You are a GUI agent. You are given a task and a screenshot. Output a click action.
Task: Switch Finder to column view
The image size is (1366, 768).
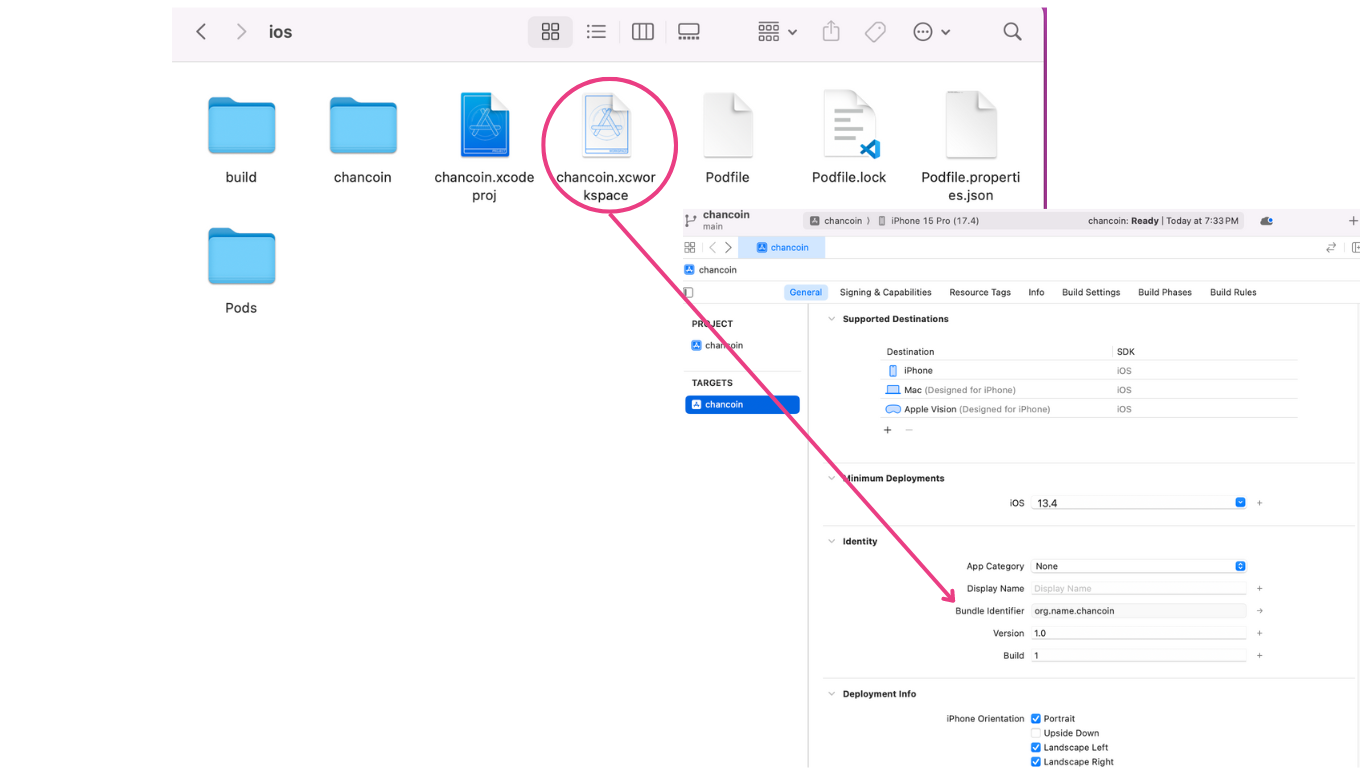tap(643, 32)
